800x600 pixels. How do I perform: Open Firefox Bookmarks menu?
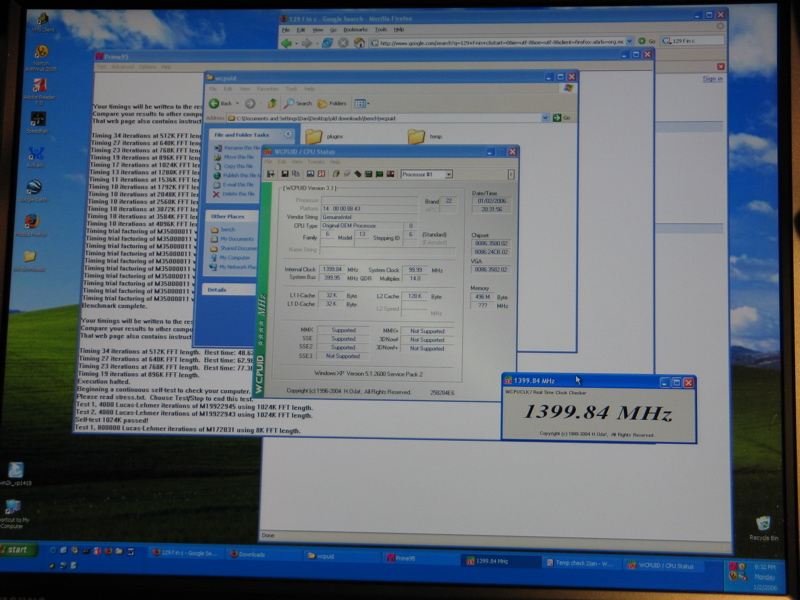point(355,30)
